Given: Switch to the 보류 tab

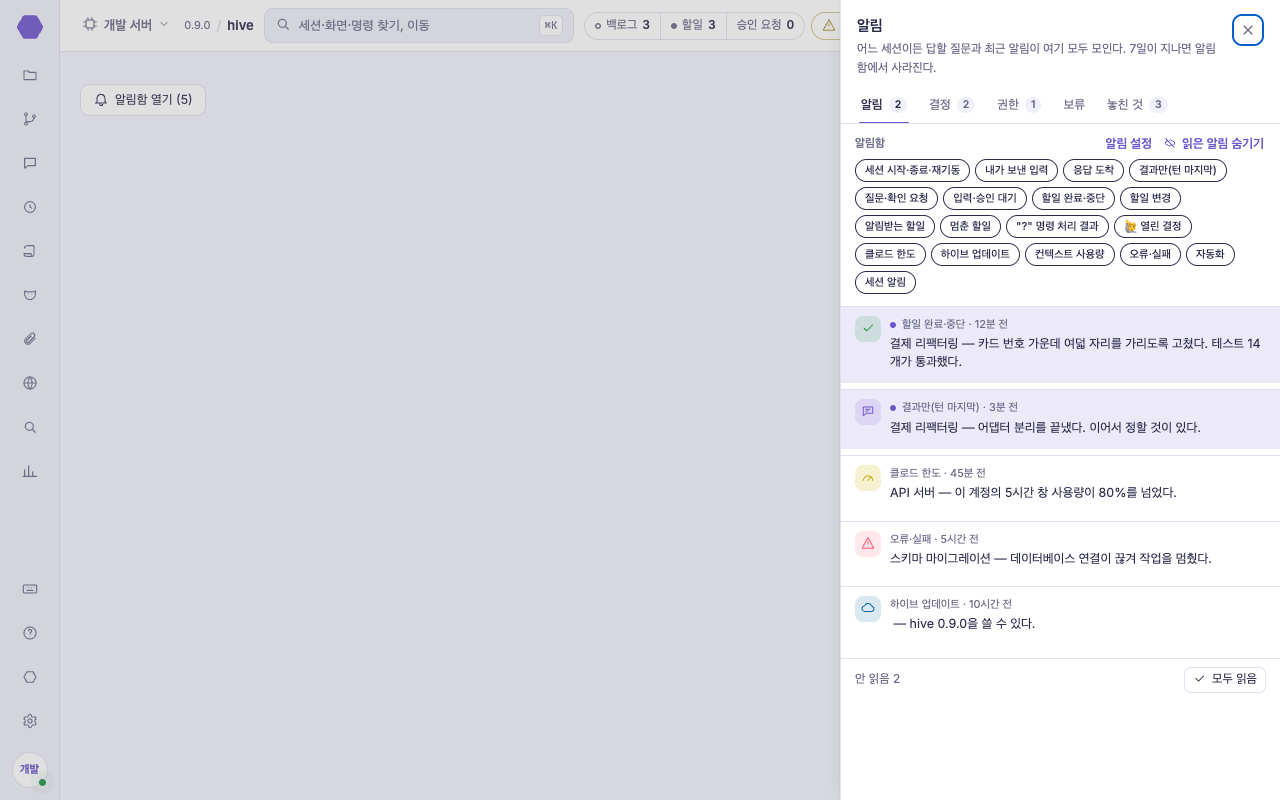Looking at the screenshot, I should (x=1074, y=104).
